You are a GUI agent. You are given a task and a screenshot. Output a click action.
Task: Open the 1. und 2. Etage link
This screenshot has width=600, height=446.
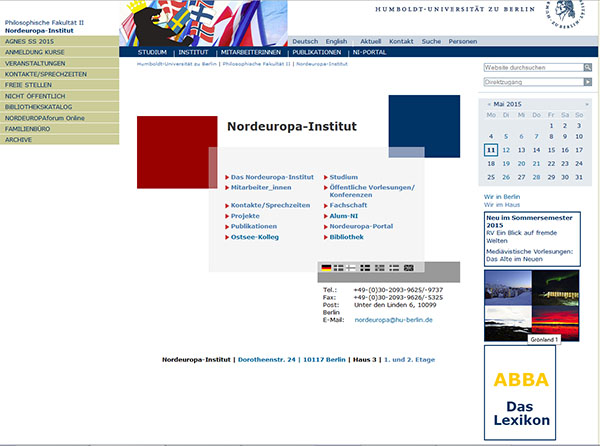(409, 360)
